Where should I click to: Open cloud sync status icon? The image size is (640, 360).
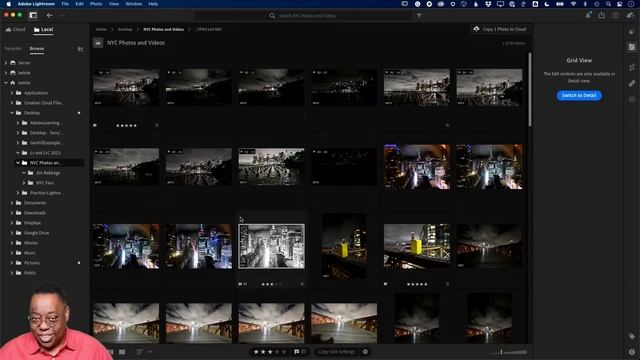[x=630, y=15]
